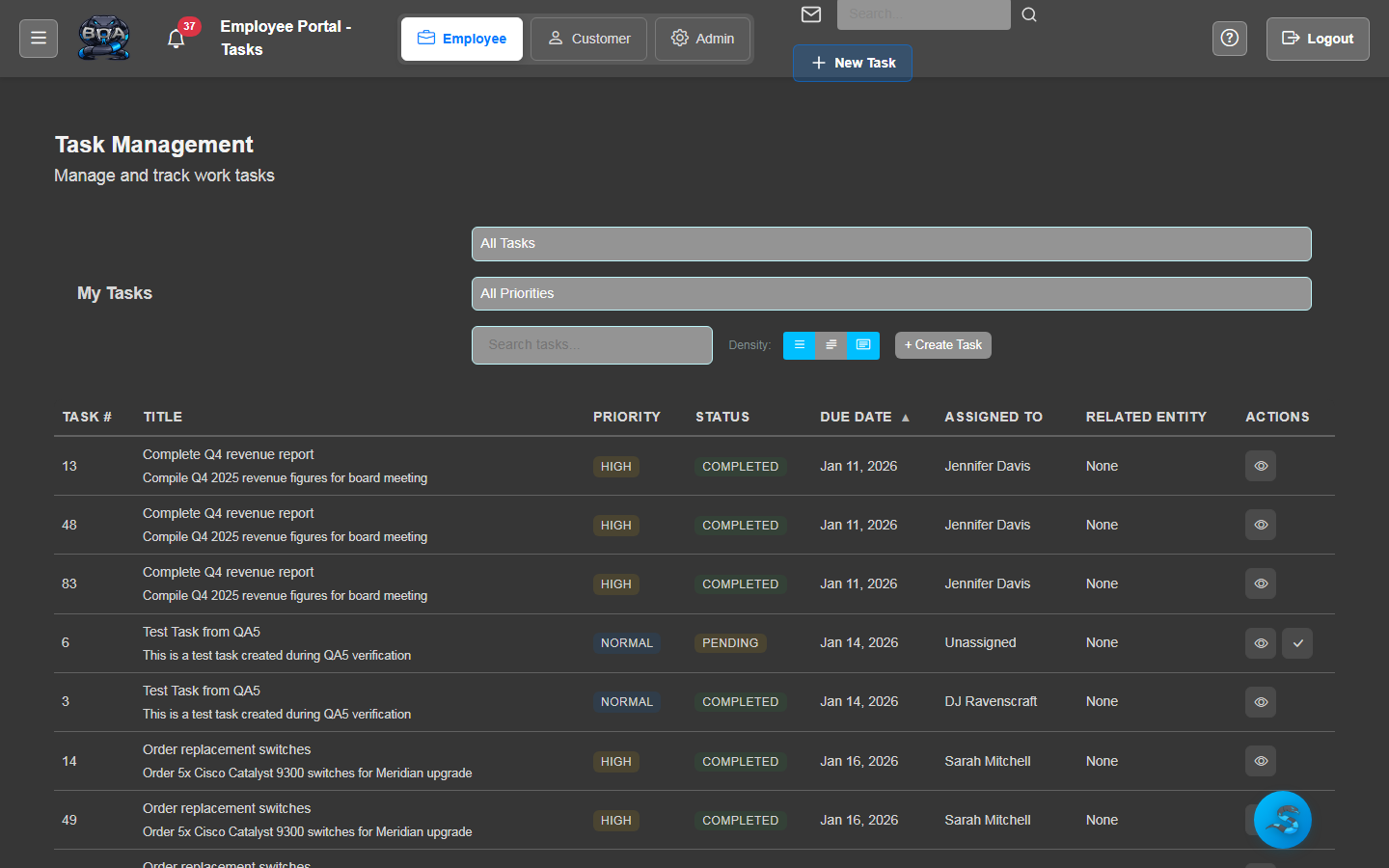Open the floating chat assistant bubble

pyautogui.click(x=1283, y=820)
